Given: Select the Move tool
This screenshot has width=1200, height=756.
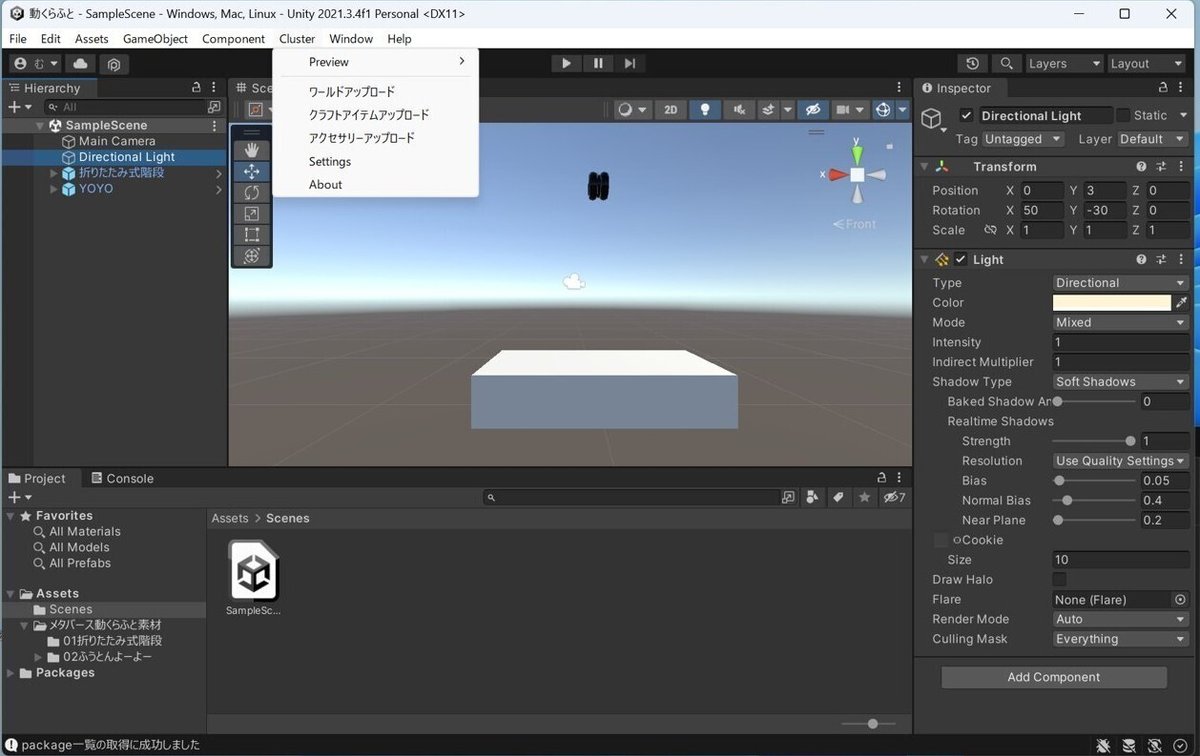Looking at the screenshot, I should 251,171.
